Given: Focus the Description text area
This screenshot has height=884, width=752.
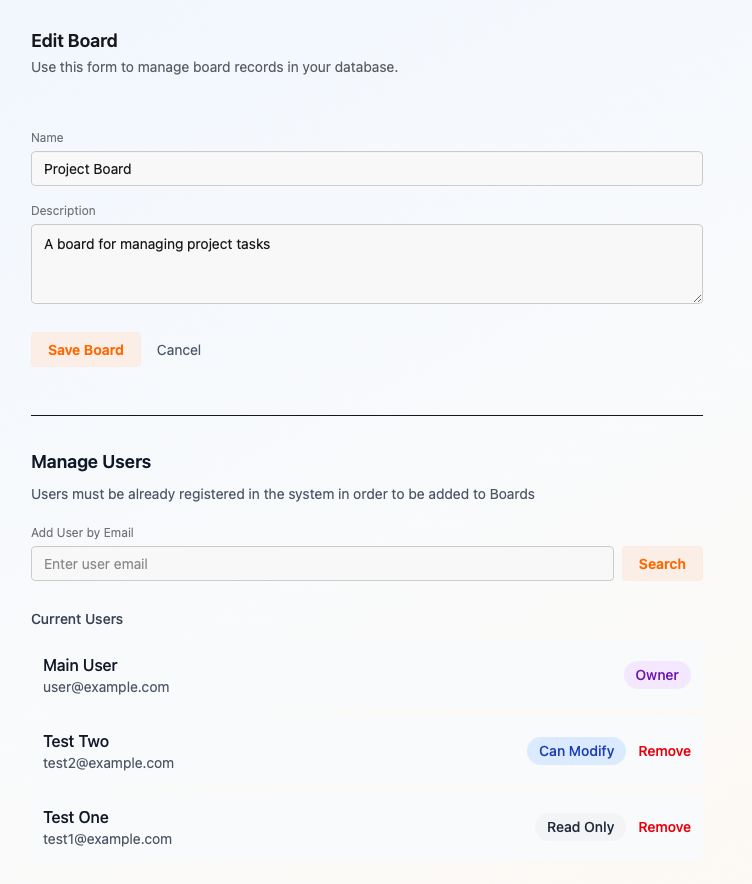Looking at the screenshot, I should 366,263.
